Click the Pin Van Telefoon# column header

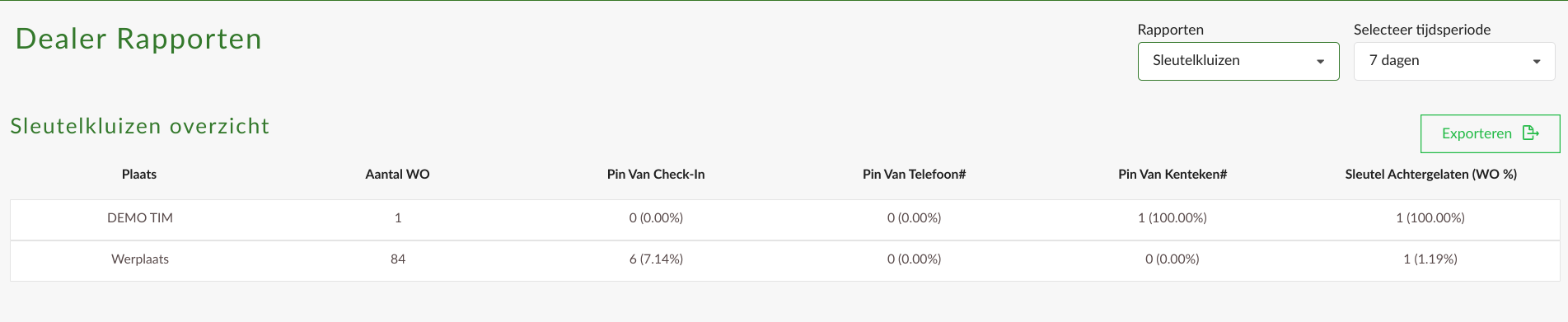coord(914,175)
